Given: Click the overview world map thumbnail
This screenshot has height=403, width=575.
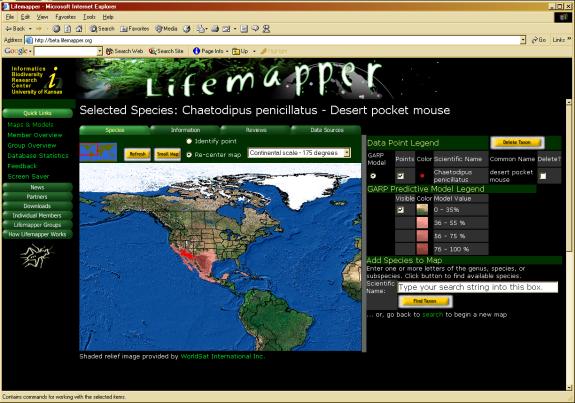Looking at the screenshot, I should pyautogui.click(x=98, y=152).
